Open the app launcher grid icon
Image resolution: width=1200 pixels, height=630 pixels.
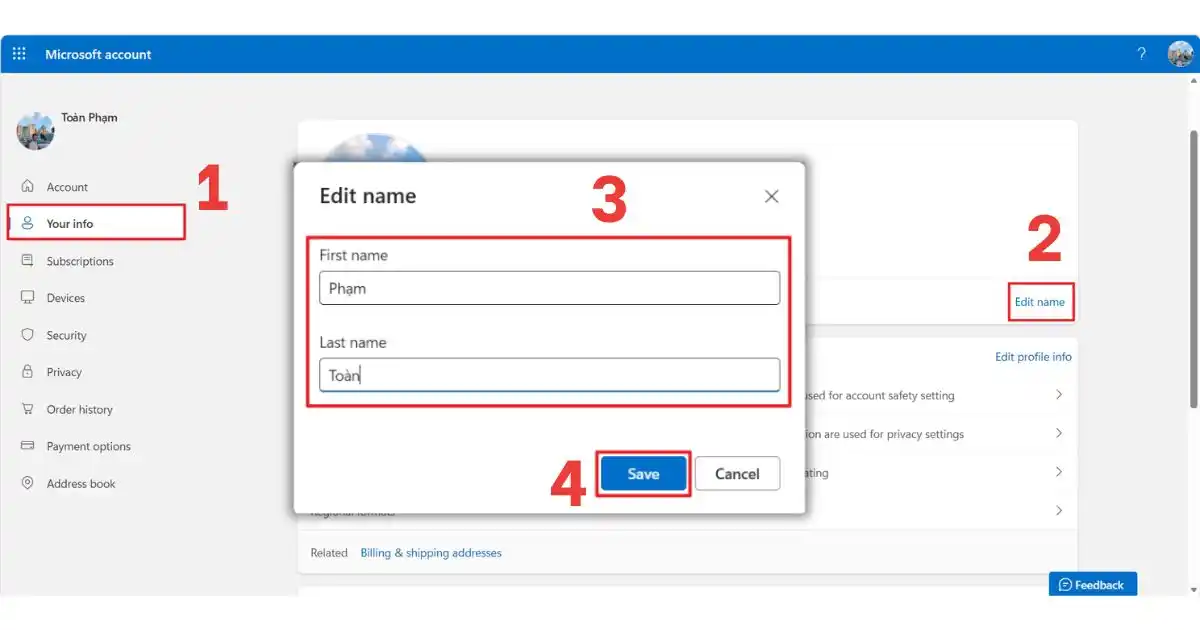(19, 54)
